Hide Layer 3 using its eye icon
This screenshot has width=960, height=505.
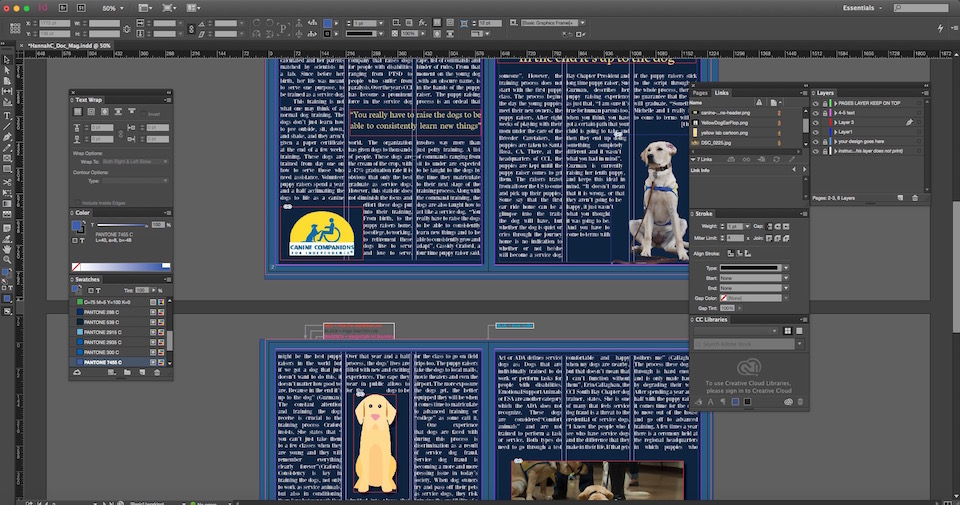(x=816, y=122)
